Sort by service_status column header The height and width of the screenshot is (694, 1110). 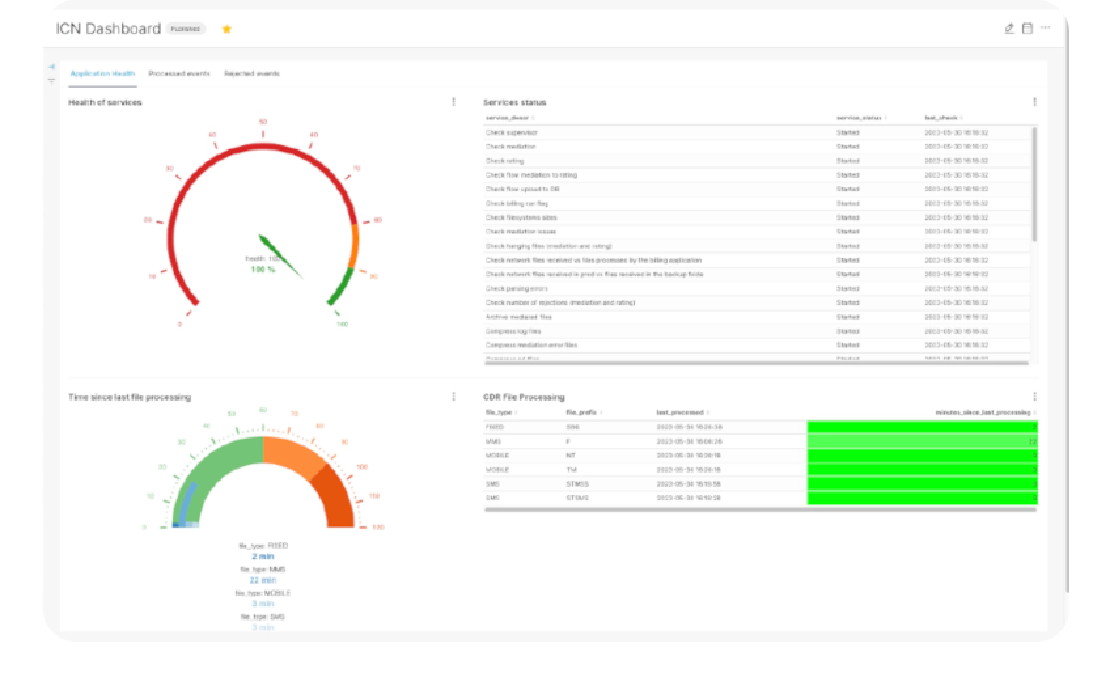(858, 117)
